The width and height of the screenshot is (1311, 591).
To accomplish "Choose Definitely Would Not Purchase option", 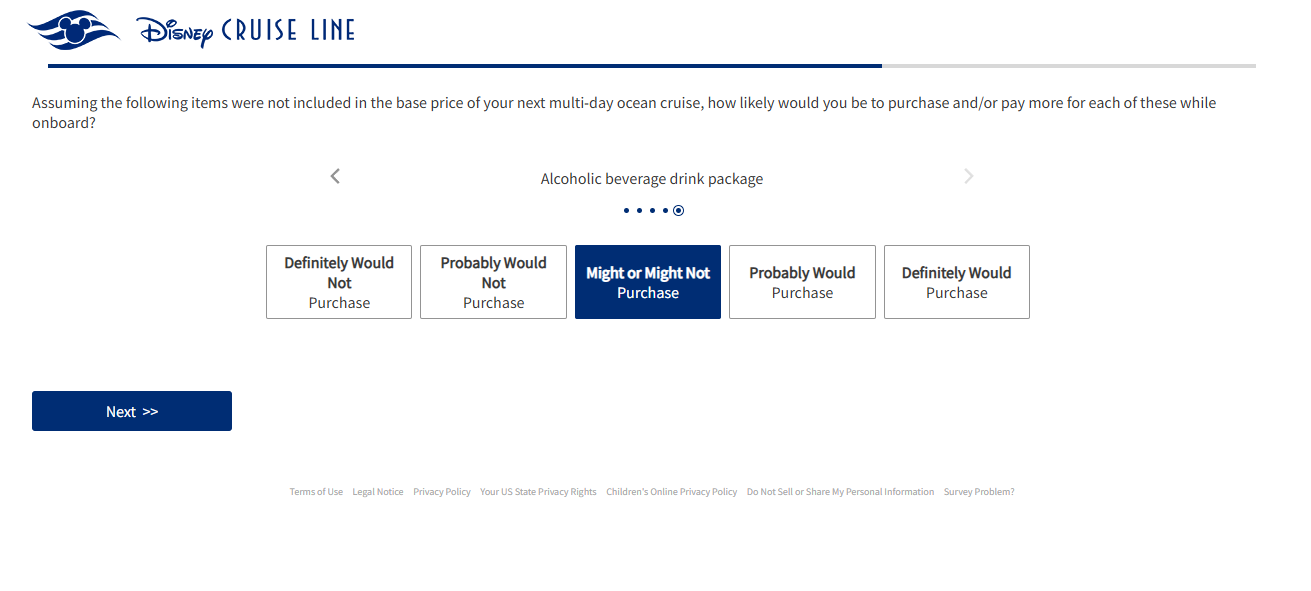I will click(x=339, y=282).
